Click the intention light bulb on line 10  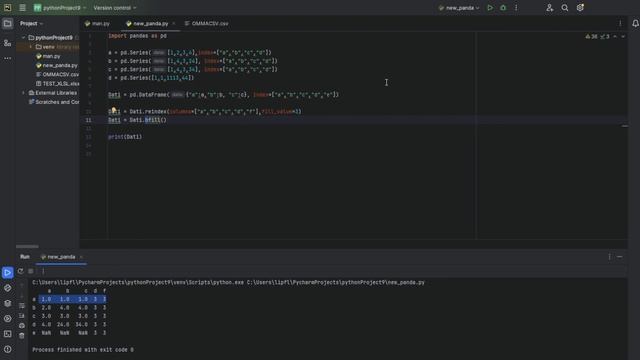point(113,110)
